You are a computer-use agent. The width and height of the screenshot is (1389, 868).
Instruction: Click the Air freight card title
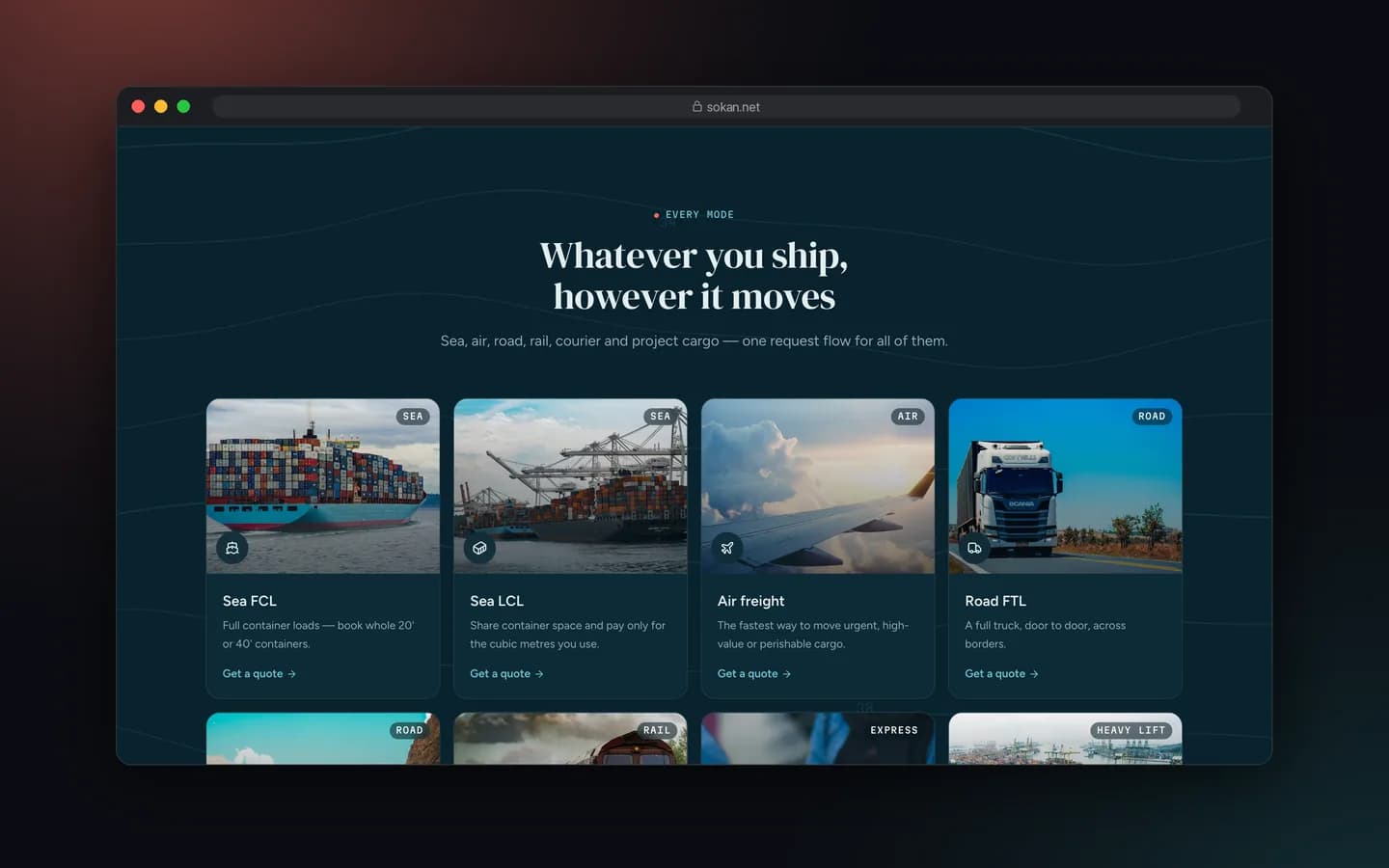pyautogui.click(x=751, y=601)
